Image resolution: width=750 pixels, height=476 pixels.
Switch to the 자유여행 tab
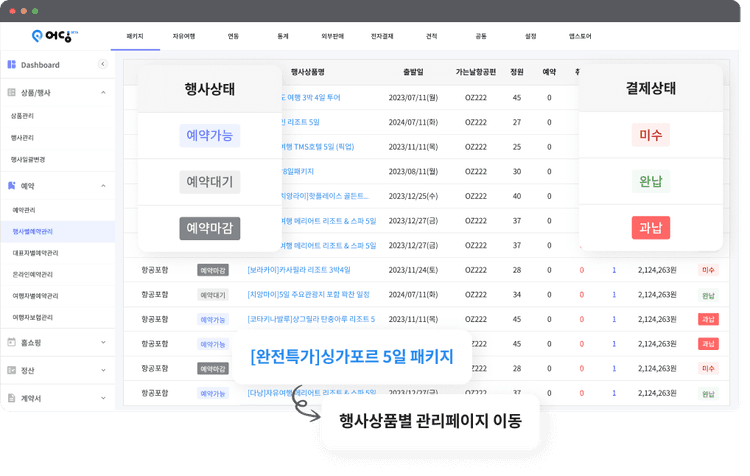click(183, 36)
